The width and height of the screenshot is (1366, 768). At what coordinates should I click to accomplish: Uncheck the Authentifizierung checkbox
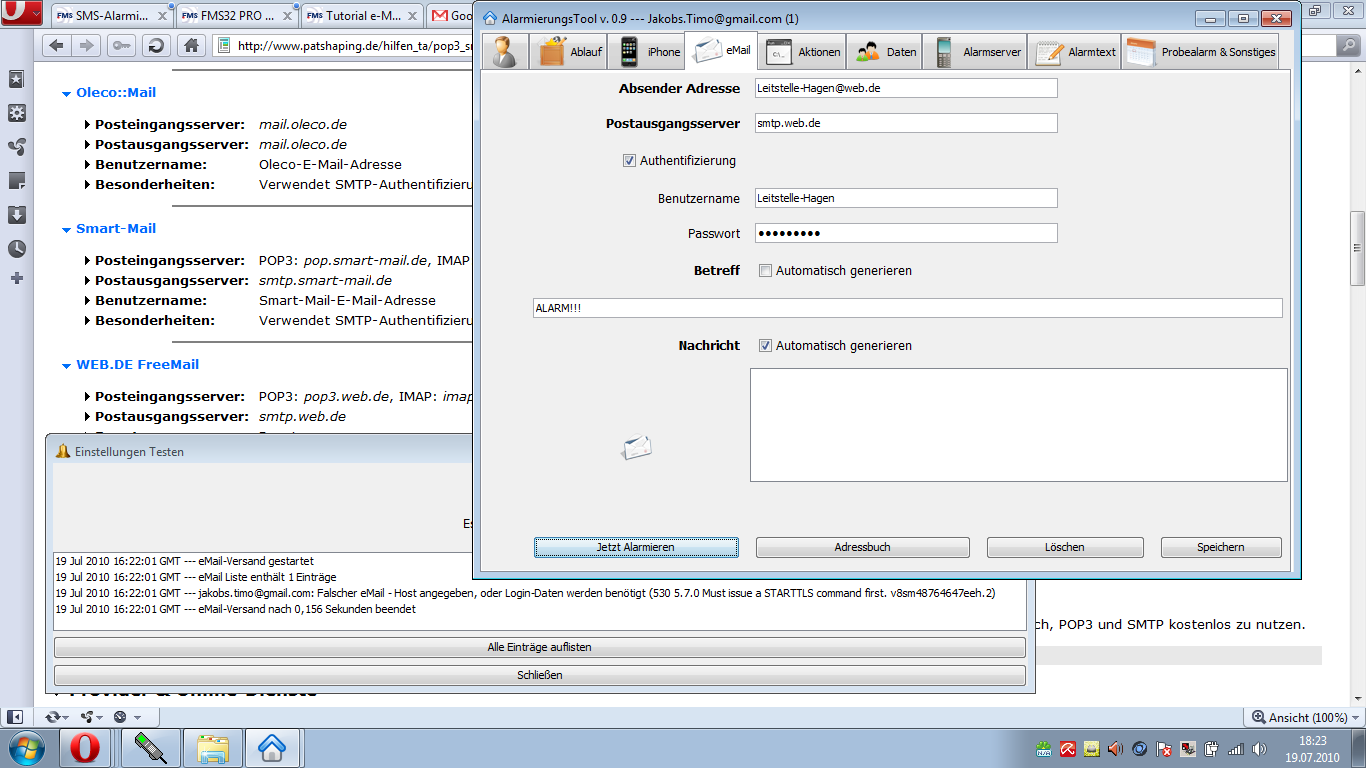(x=630, y=160)
